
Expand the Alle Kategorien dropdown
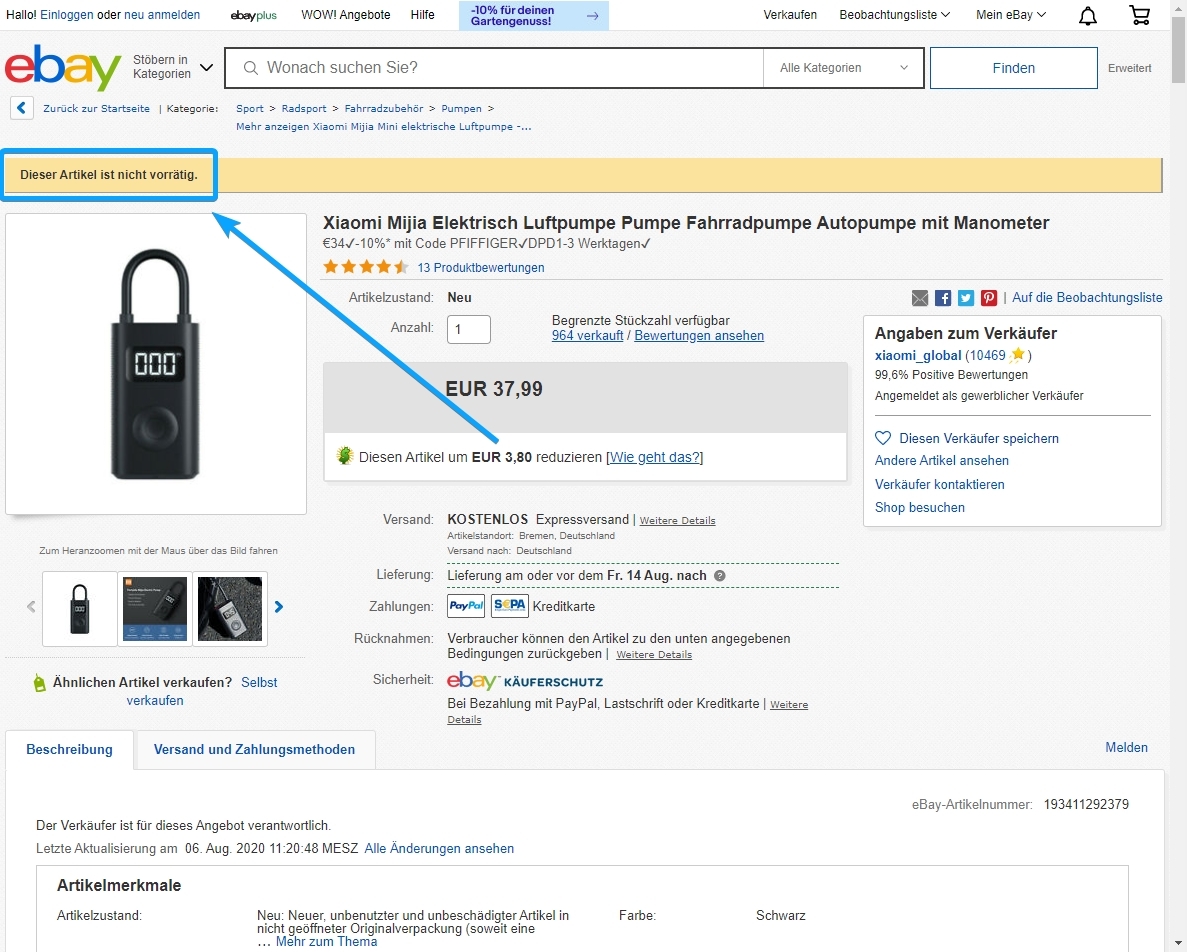tap(844, 68)
